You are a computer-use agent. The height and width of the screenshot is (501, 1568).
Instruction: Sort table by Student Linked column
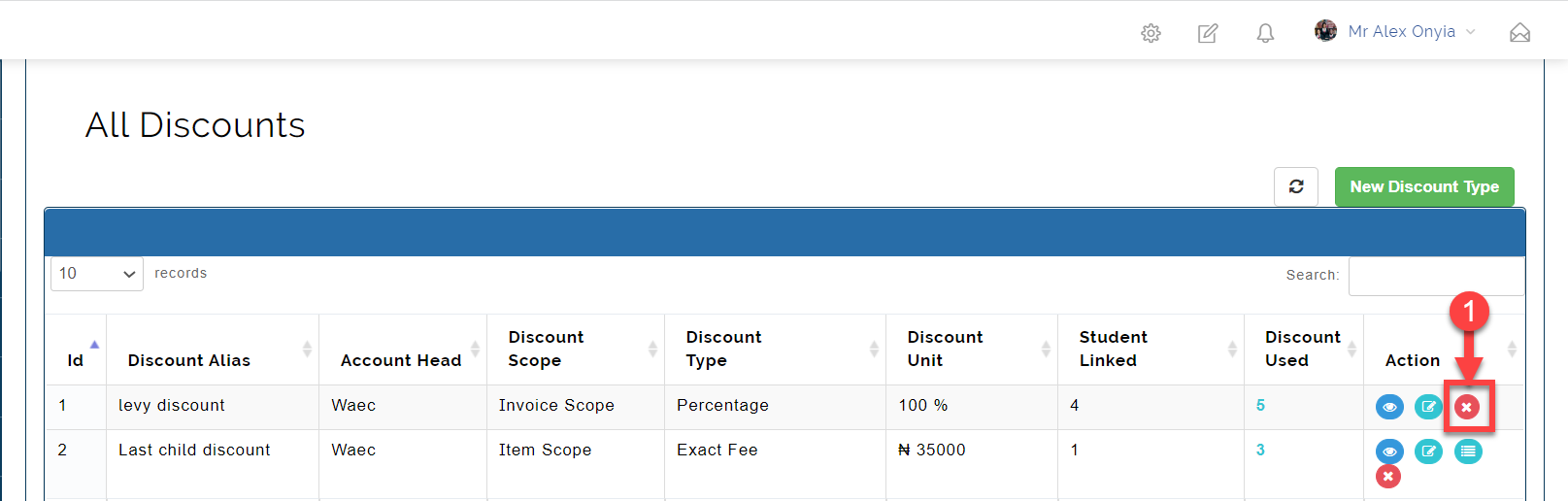1151,350
